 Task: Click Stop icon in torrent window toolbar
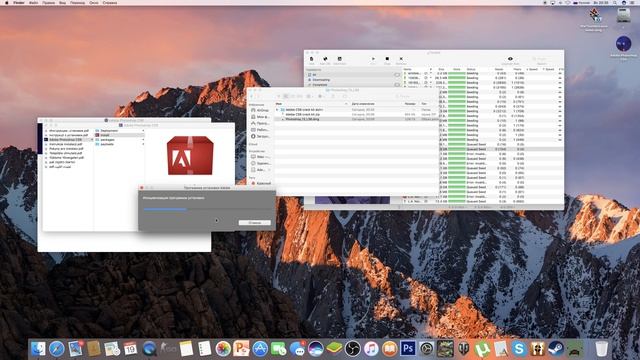(387, 60)
